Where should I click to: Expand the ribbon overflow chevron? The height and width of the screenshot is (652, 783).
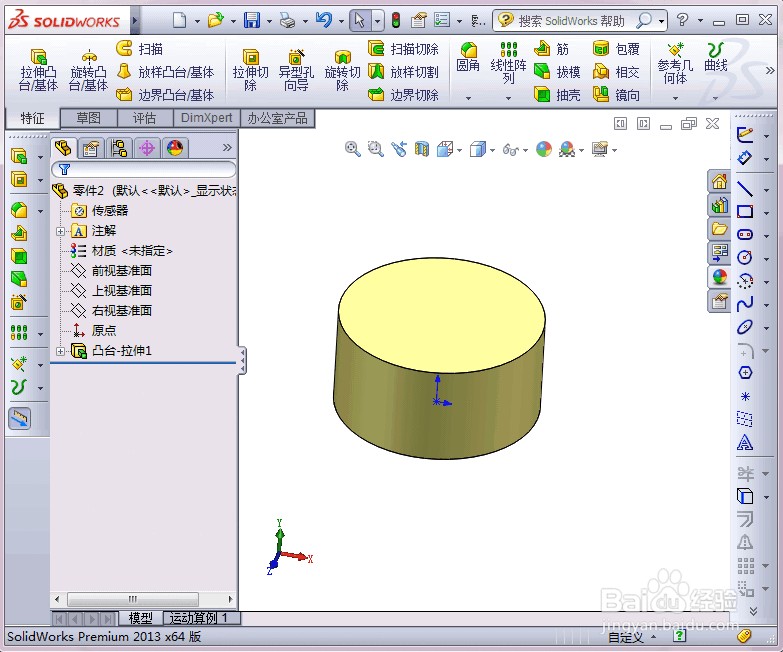pyautogui.click(x=770, y=71)
